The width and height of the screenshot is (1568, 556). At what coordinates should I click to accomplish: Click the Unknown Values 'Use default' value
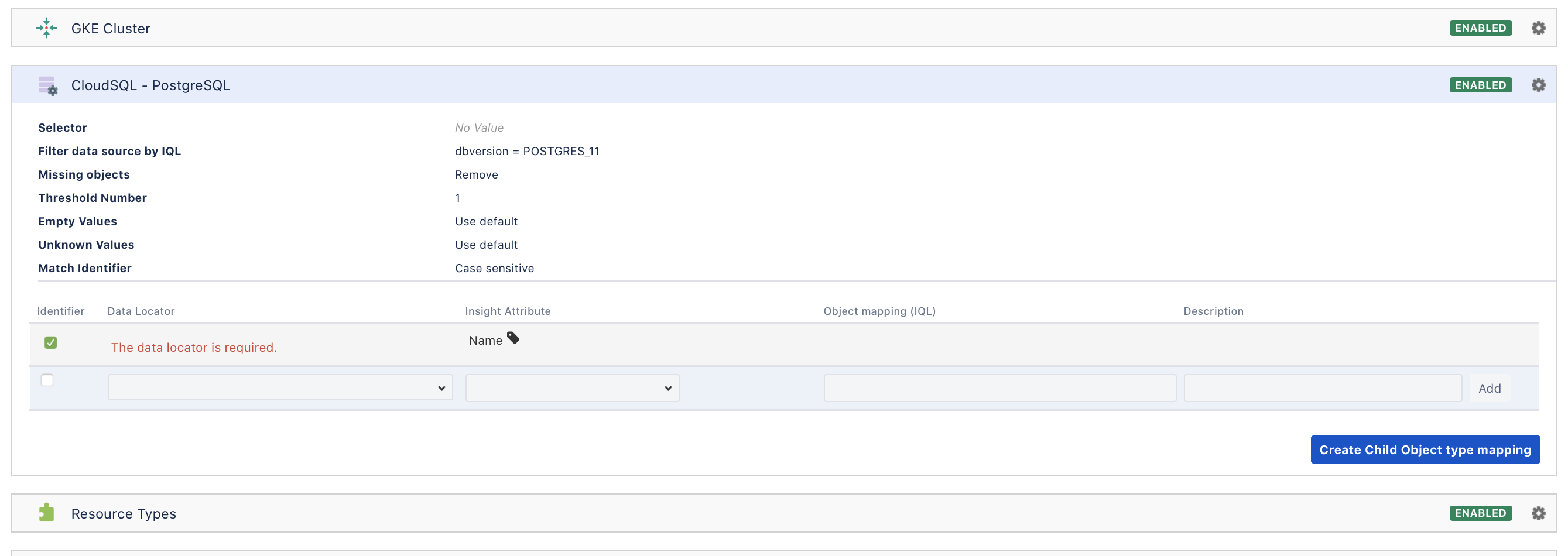(487, 245)
